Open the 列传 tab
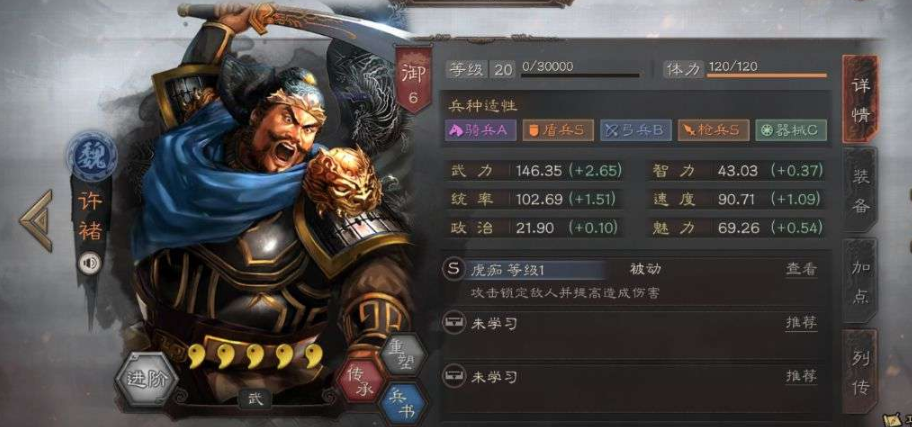 pos(861,372)
